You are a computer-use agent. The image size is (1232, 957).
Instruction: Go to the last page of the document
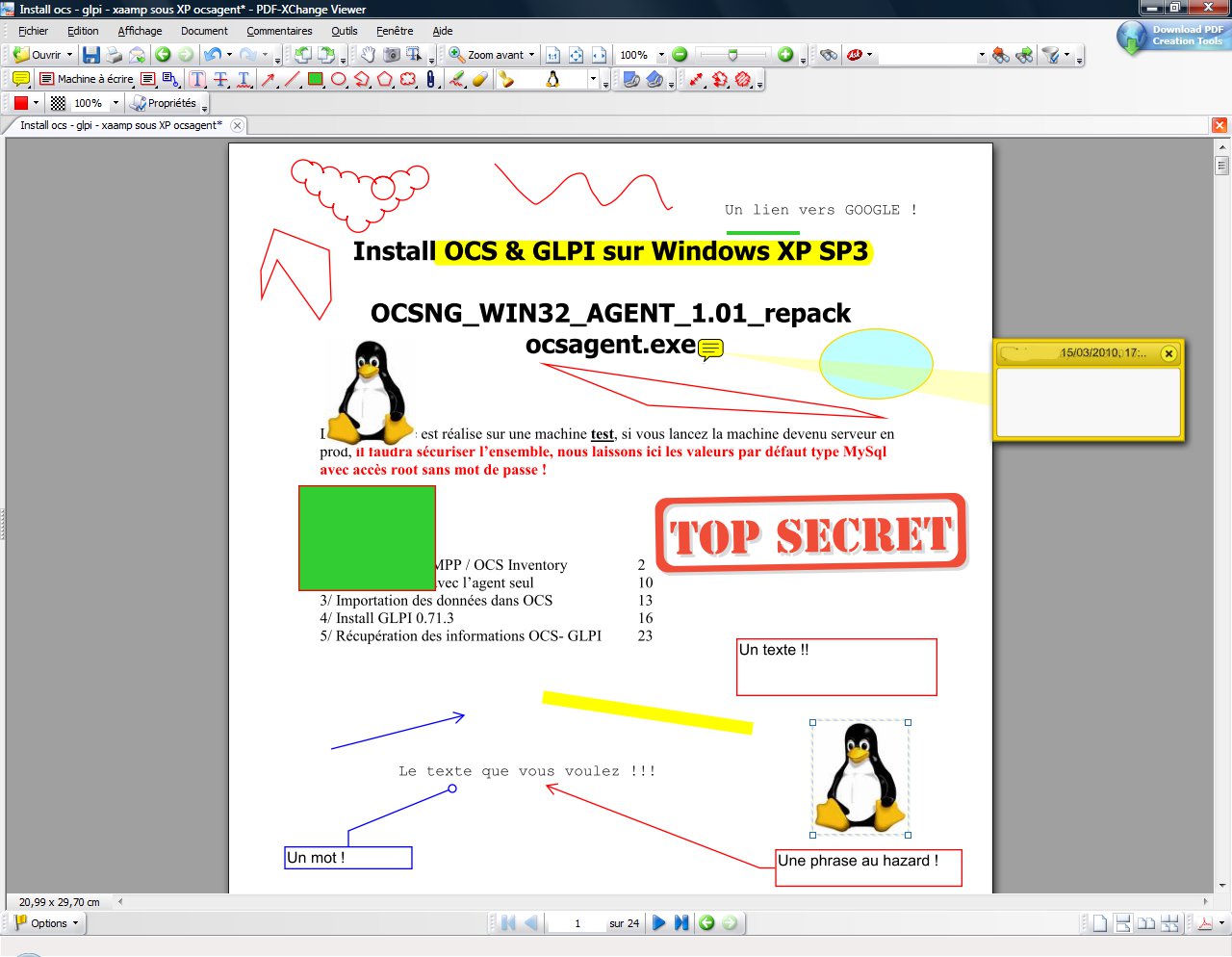tap(681, 922)
